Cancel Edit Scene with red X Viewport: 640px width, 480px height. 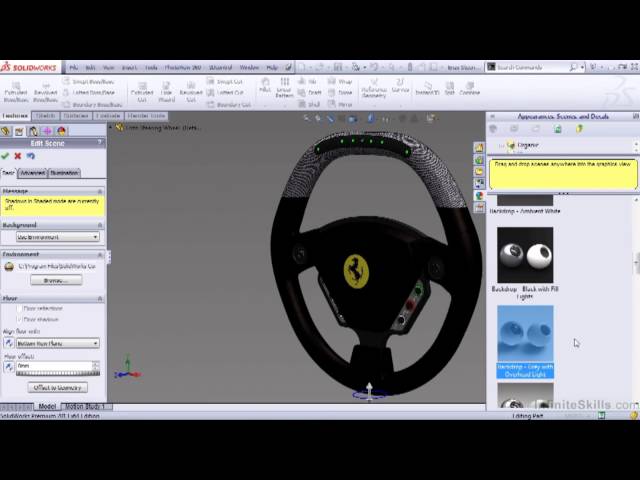[18, 156]
